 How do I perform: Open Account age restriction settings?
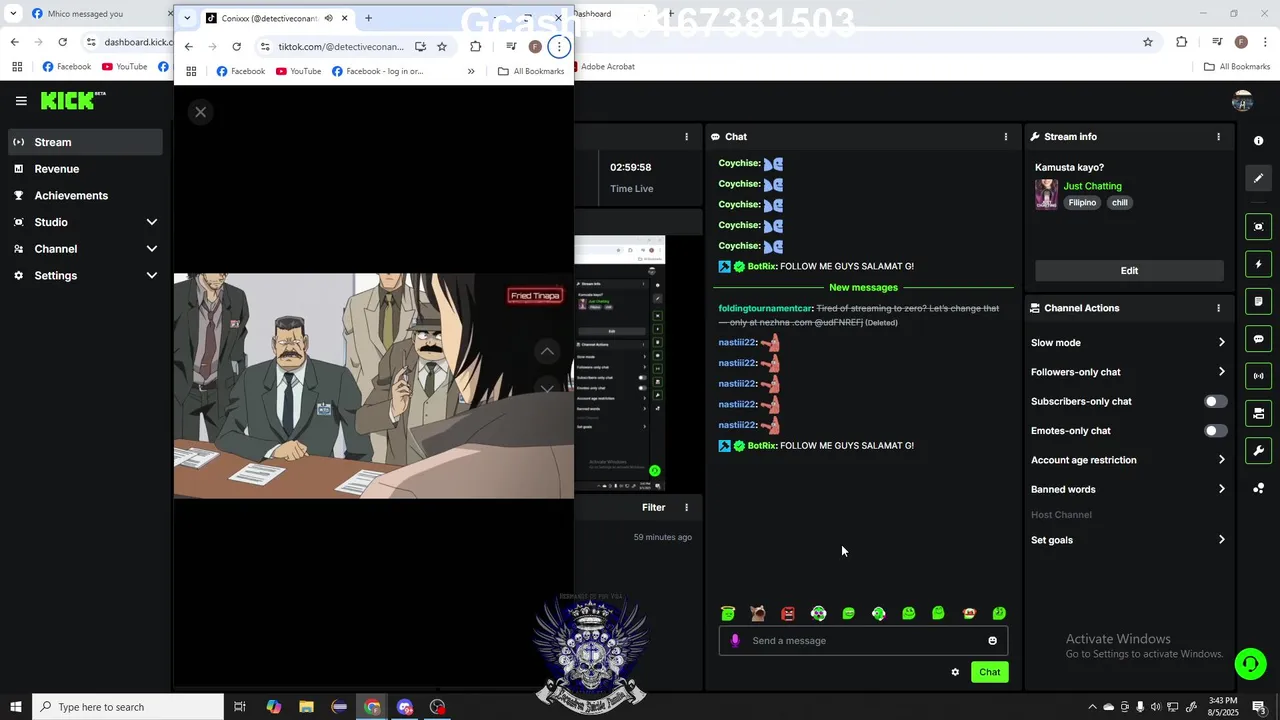click(x=1128, y=460)
